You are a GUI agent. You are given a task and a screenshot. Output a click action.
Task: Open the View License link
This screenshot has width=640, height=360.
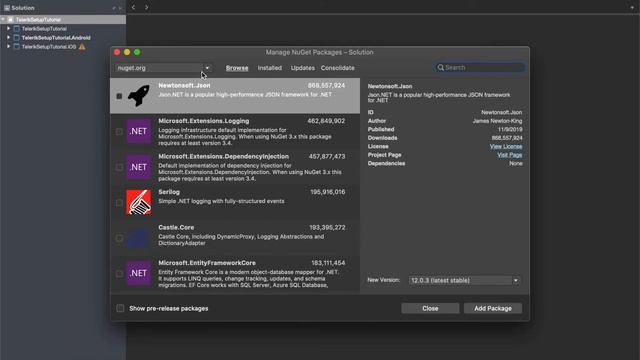pyautogui.click(x=506, y=146)
